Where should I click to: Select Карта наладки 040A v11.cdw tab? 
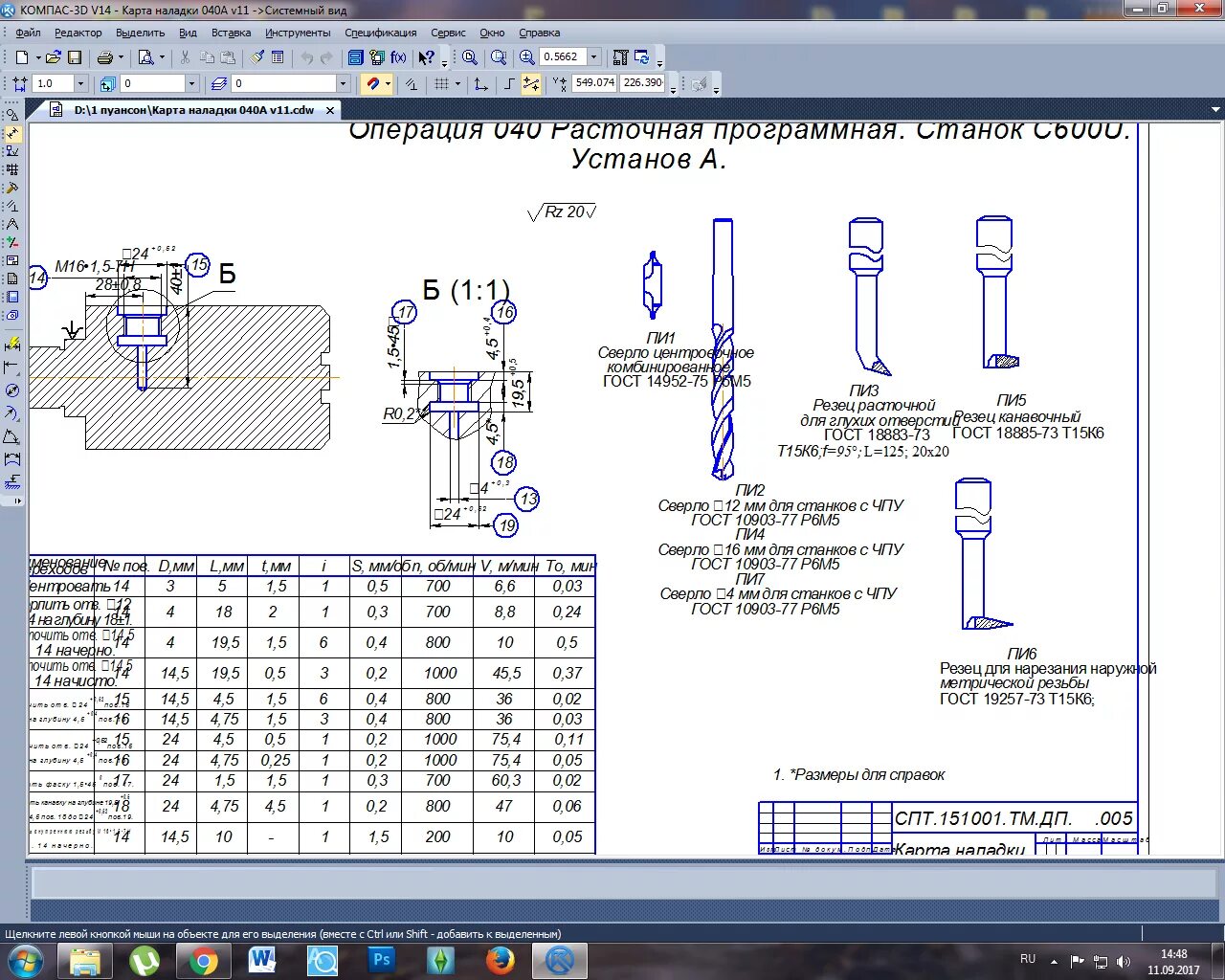click(x=194, y=110)
